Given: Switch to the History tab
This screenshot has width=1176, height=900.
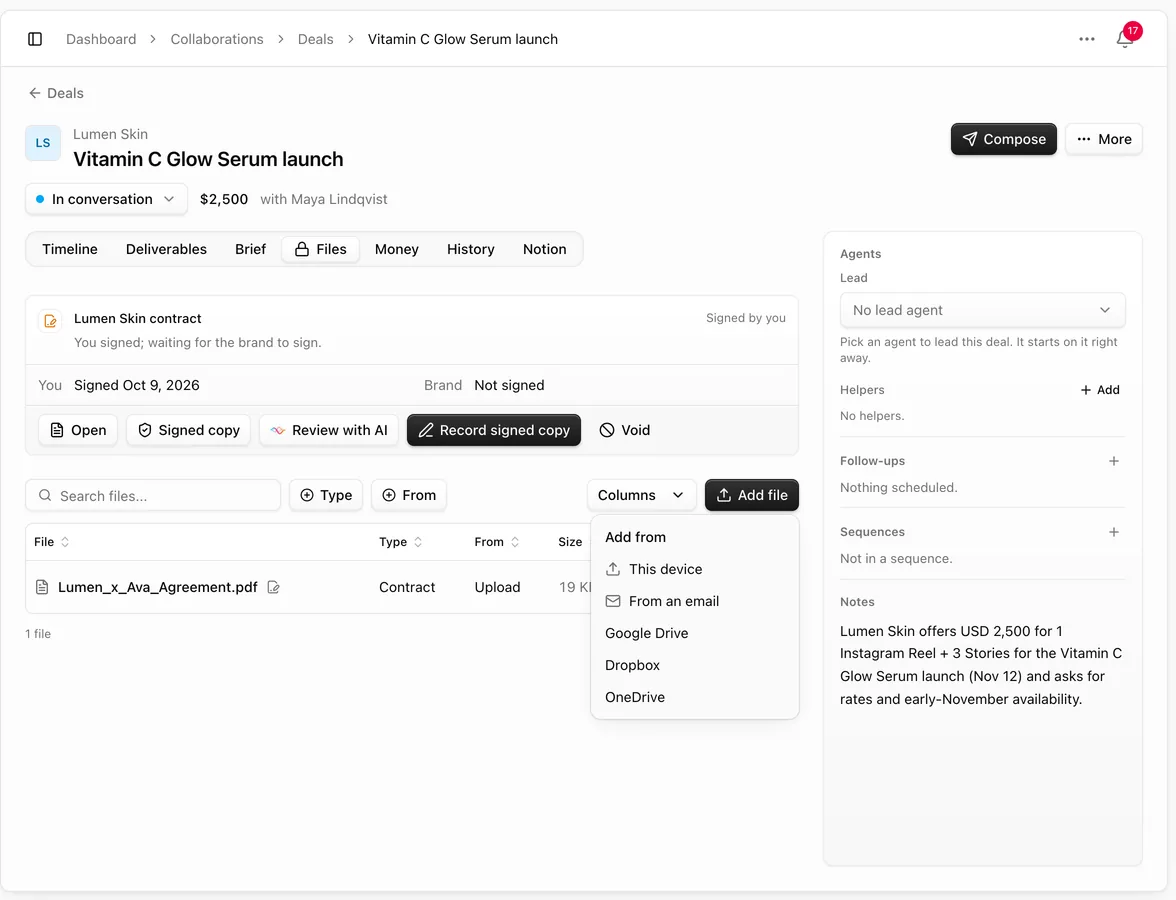Looking at the screenshot, I should click(471, 249).
